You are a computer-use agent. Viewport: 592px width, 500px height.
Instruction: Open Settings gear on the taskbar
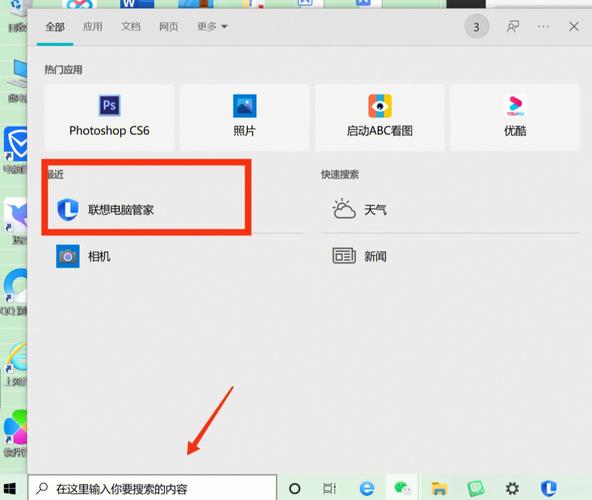[512, 489]
